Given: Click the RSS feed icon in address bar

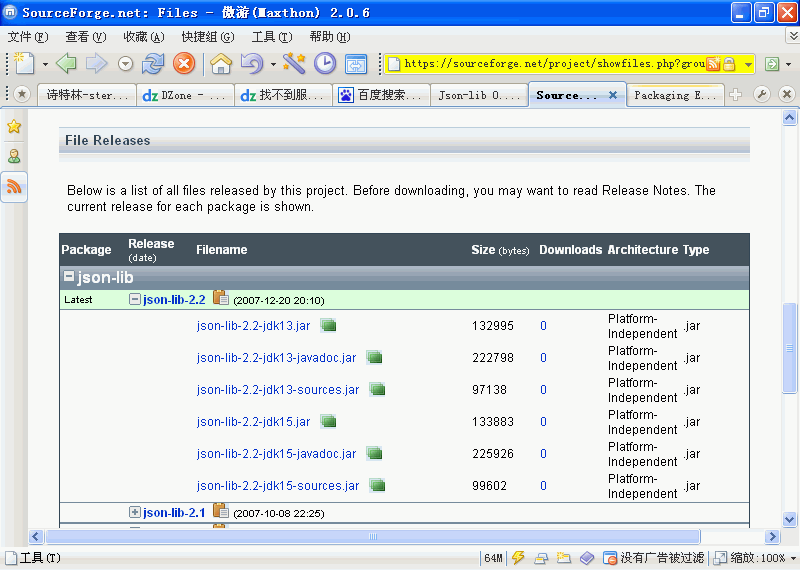Looking at the screenshot, I should coord(713,64).
